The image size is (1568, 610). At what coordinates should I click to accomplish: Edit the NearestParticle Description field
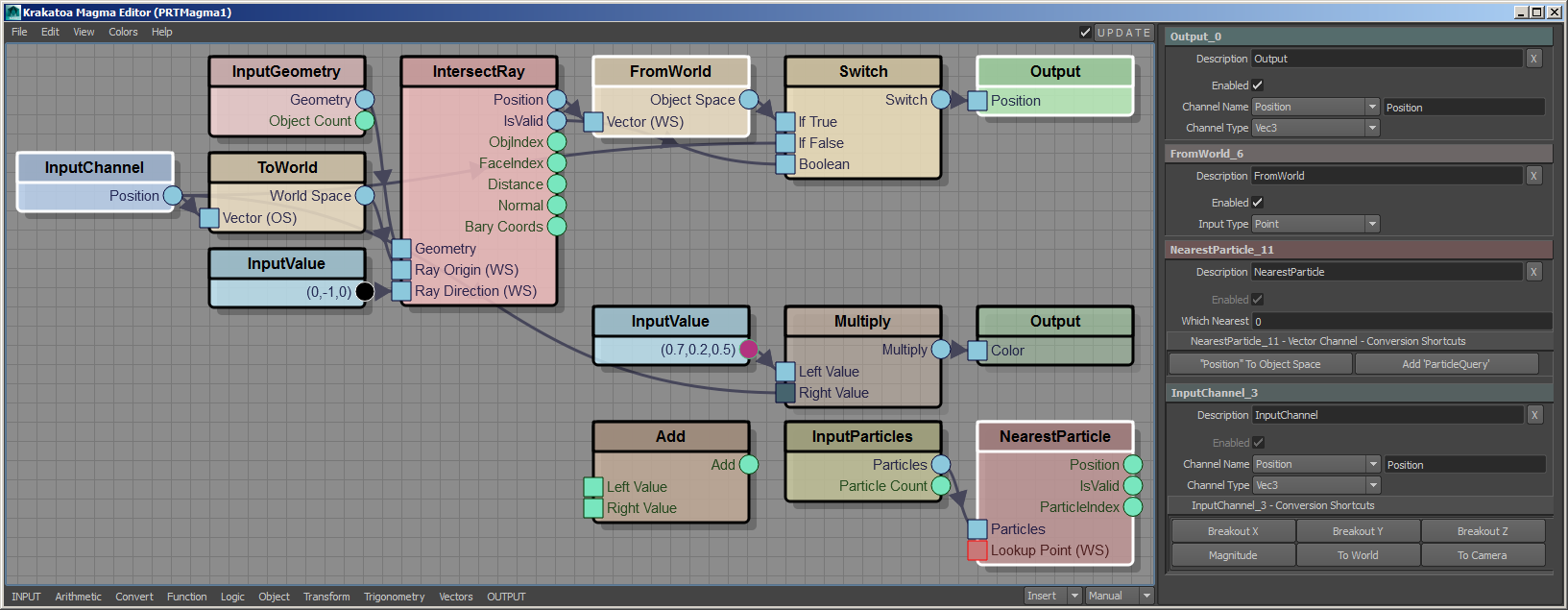click(1387, 272)
